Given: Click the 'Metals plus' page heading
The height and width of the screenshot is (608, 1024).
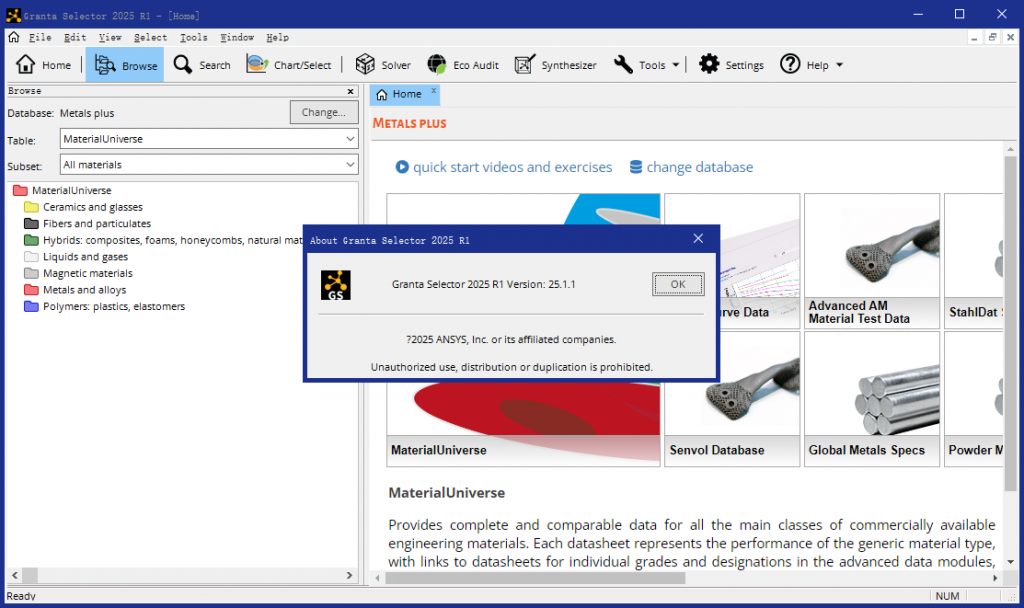Looking at the screenshot, I should pos(409,123).
